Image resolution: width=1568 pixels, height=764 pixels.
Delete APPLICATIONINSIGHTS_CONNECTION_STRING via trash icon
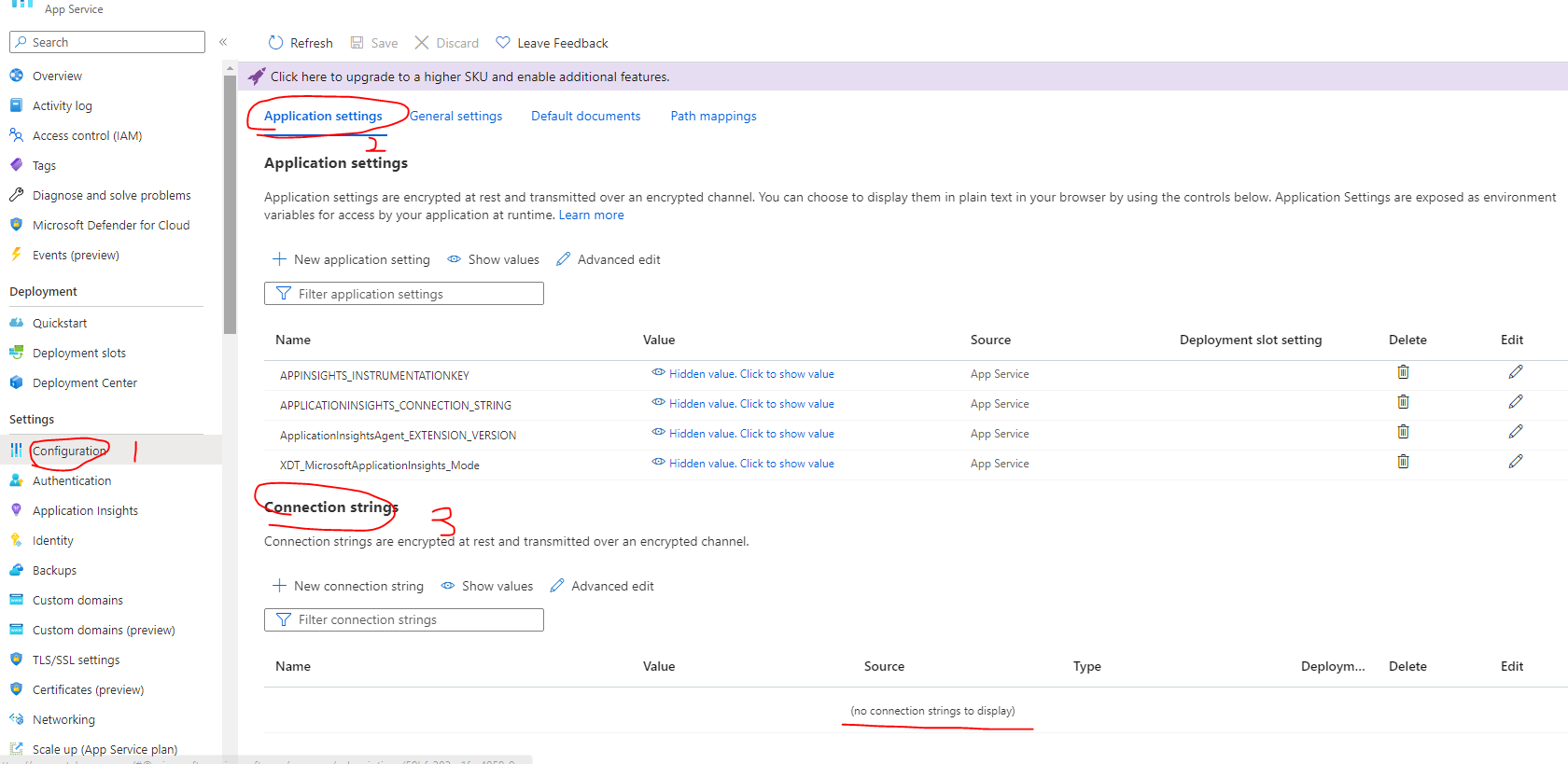(x=1403, y=402)
